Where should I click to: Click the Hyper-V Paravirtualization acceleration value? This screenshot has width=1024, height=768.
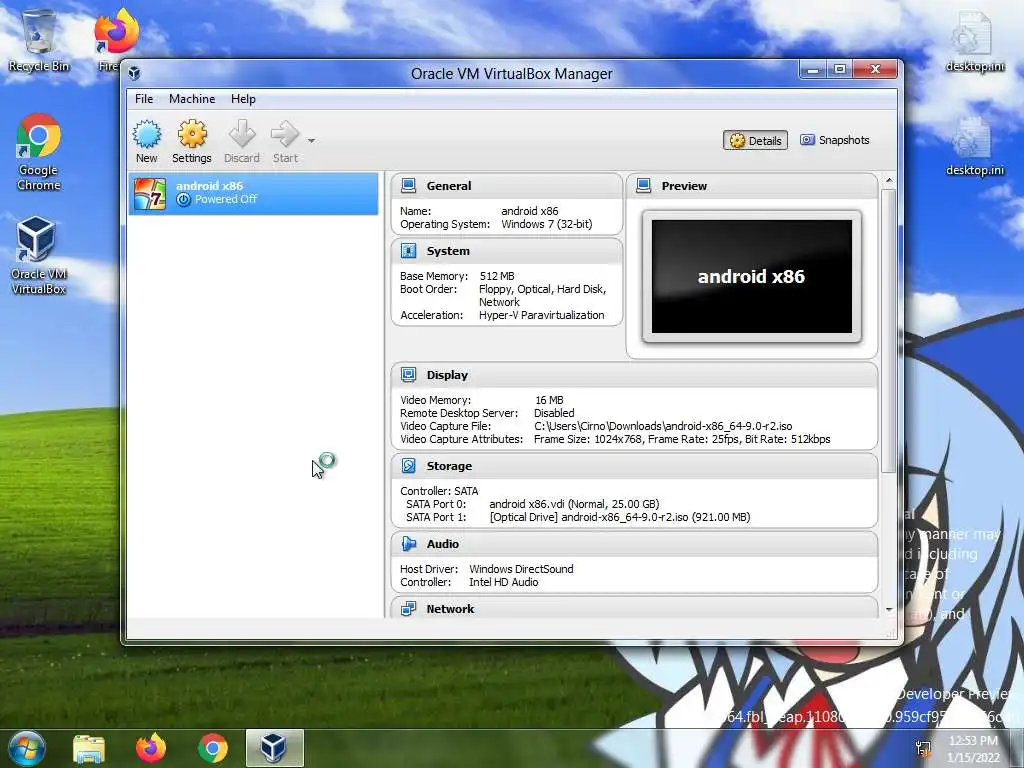pos(541,315)
